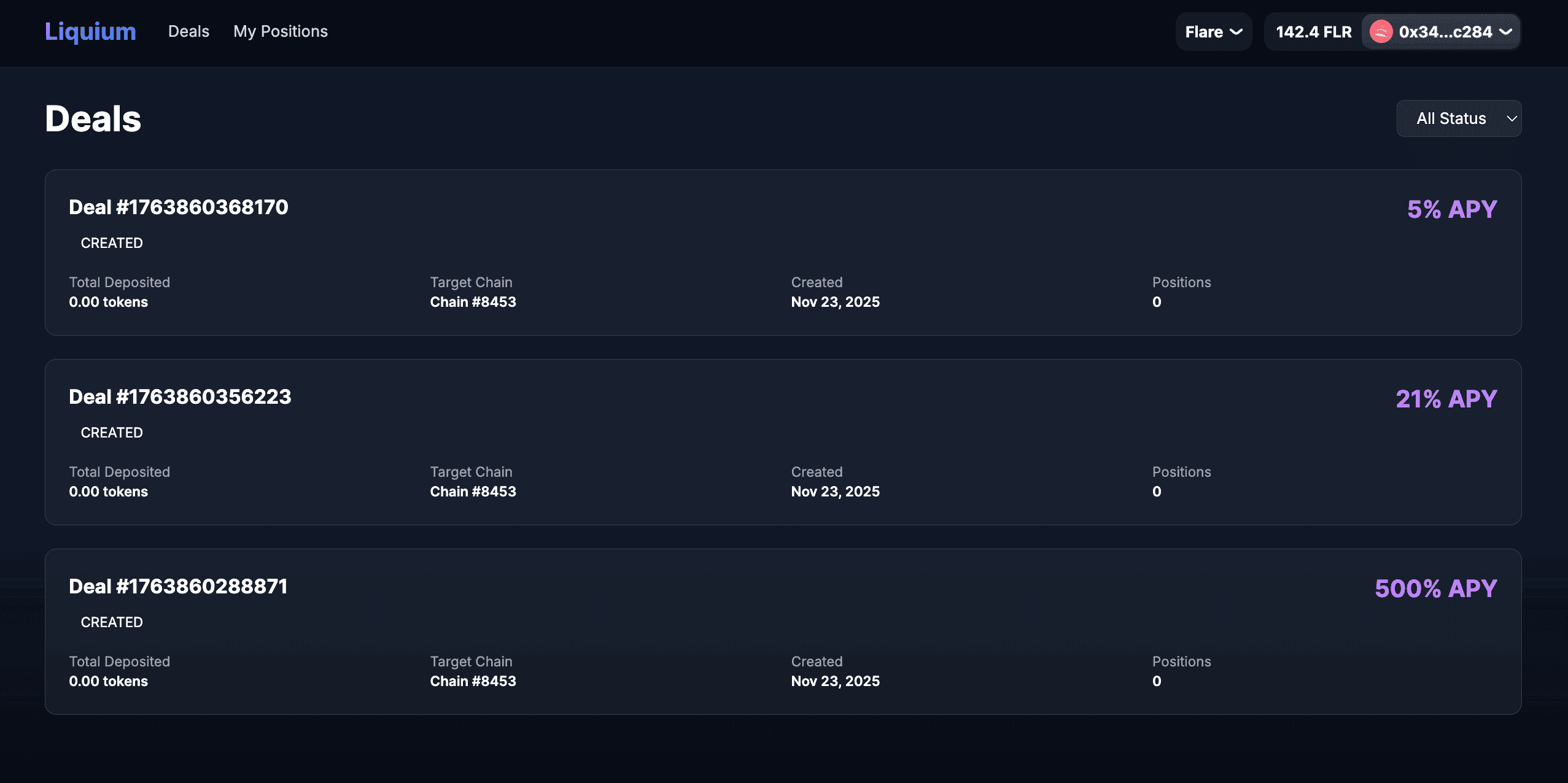1568x783 pixels.
Task: Click CREATED badge on first deal
Action: pos(112,243)
